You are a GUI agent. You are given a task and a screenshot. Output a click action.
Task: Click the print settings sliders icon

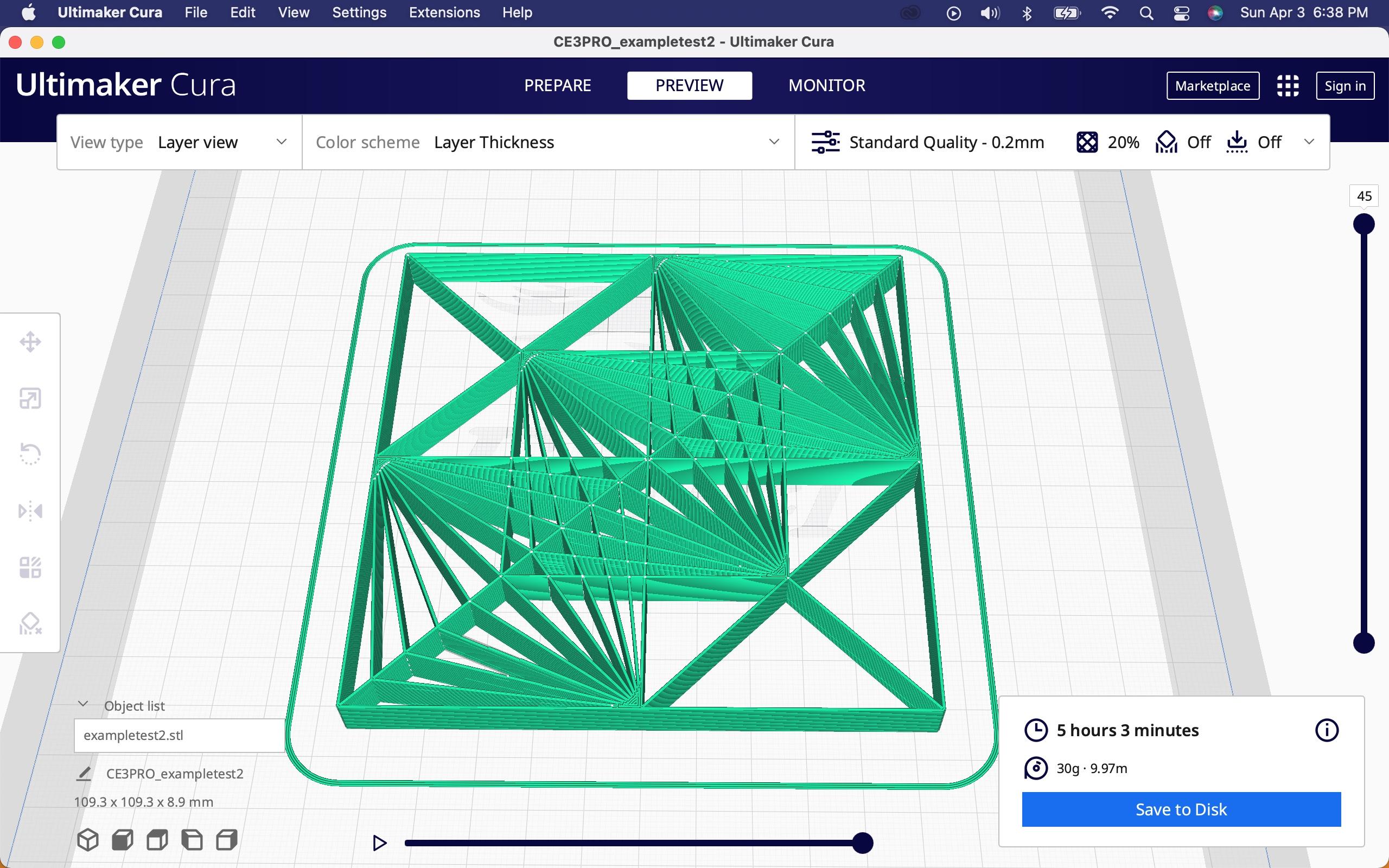(825, 142)
